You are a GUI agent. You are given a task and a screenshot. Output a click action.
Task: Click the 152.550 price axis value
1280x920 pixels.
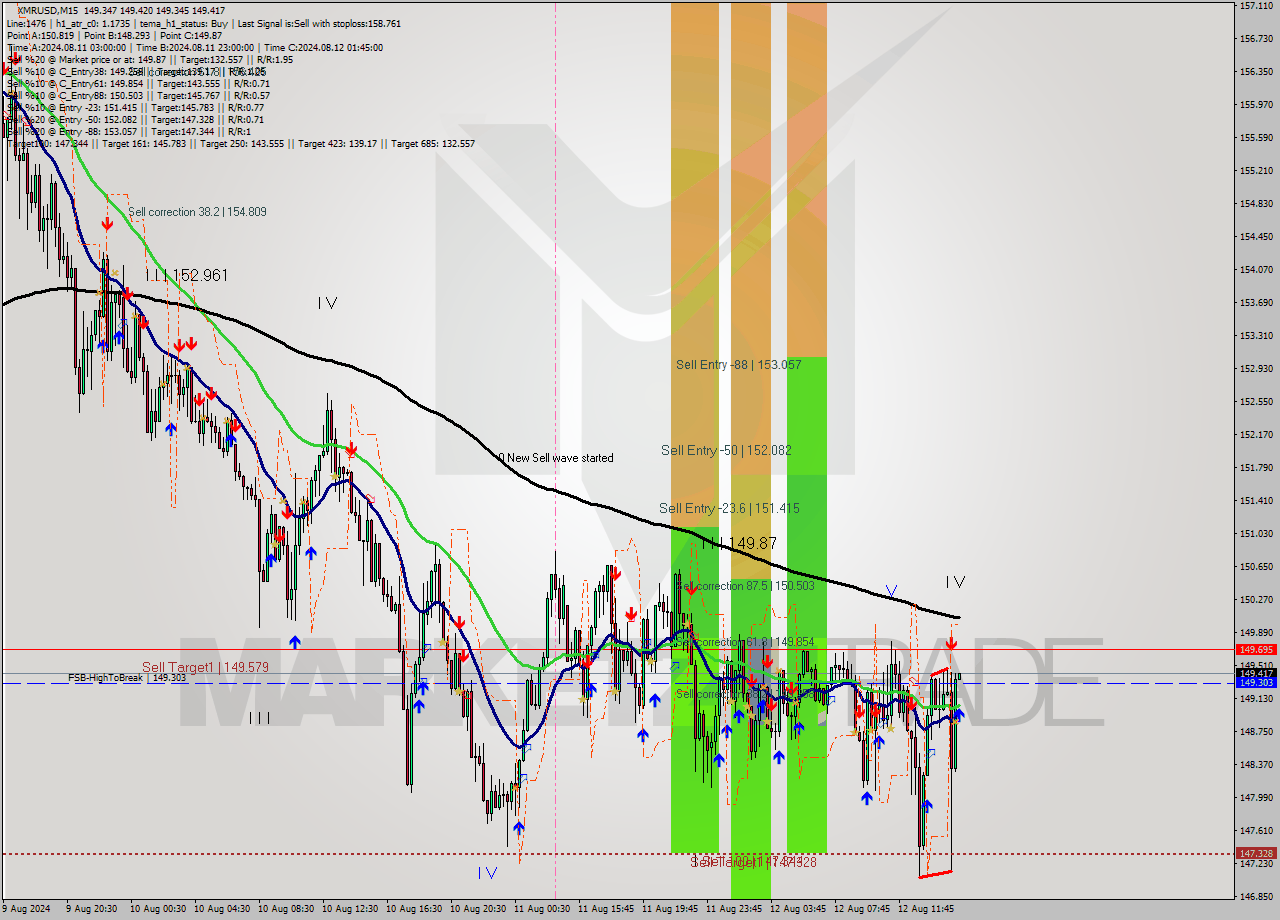1256,402
